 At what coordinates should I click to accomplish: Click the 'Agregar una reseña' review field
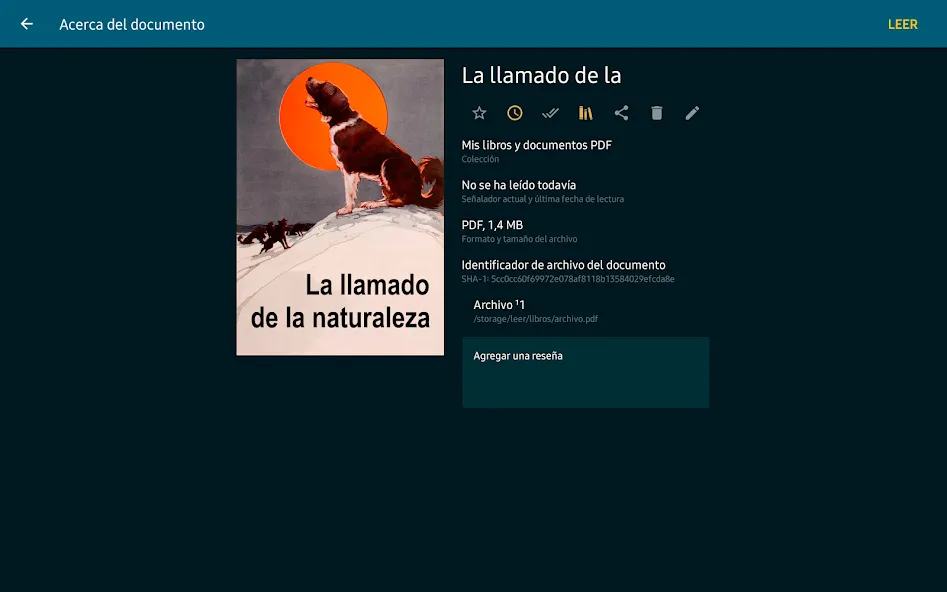(586, 373)
